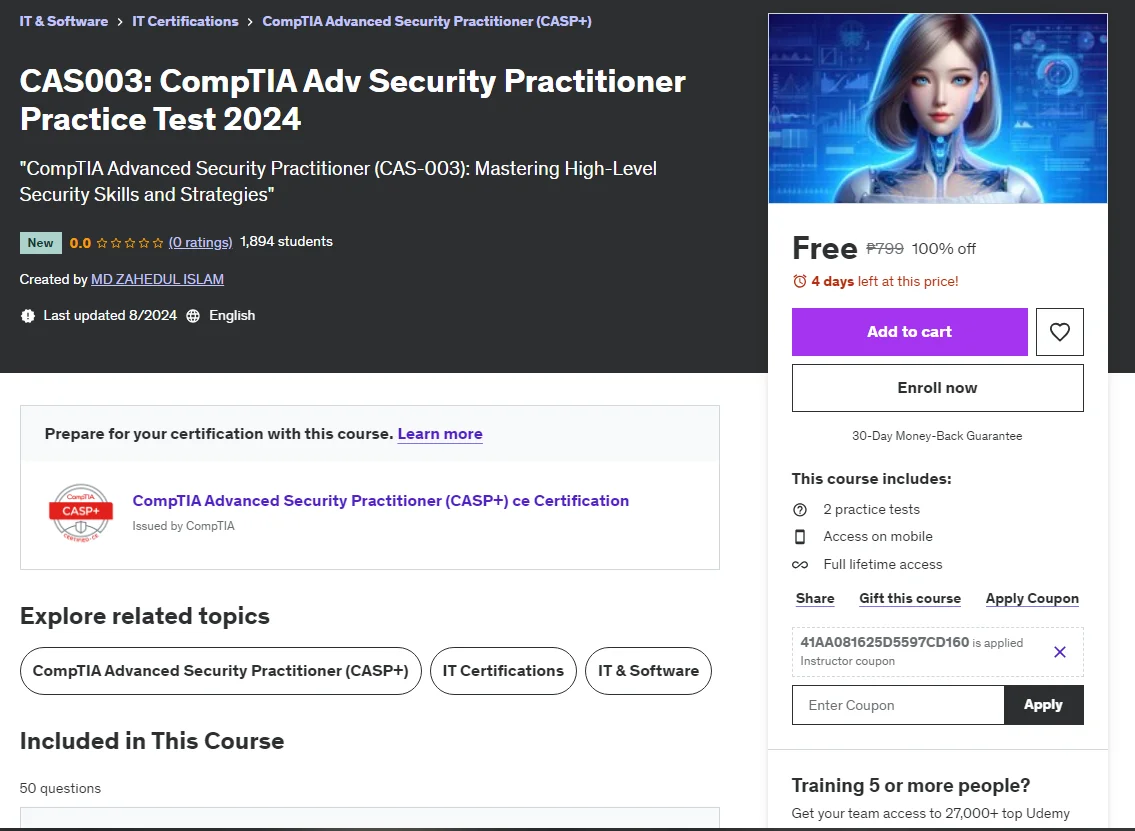Open CompTIA Advanced Security Practitioner (CASP+) breadcrumb
This screenshot has width=1135, height=831.
pyautogui.click(x=427, y=21)
